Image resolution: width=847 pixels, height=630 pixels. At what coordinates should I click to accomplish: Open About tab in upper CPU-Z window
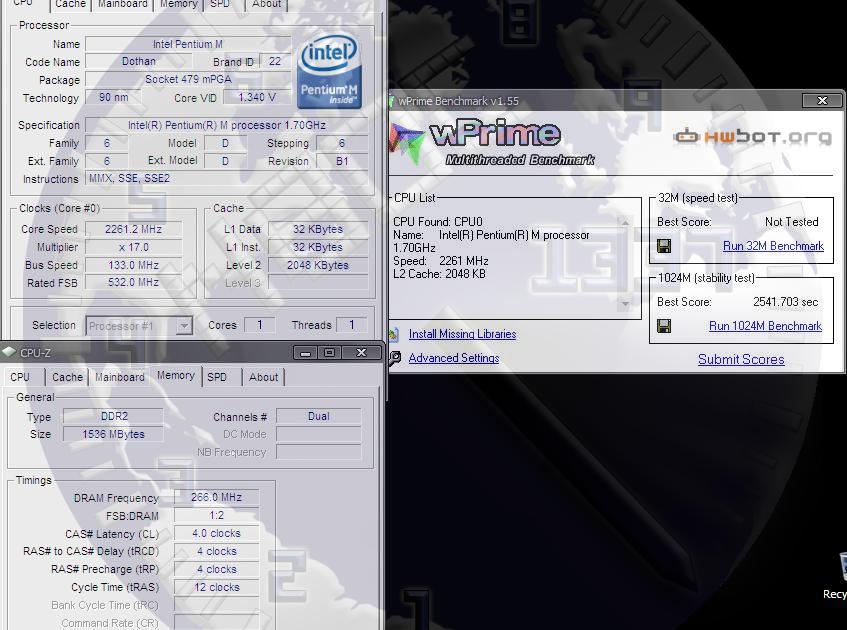[267, 4]
